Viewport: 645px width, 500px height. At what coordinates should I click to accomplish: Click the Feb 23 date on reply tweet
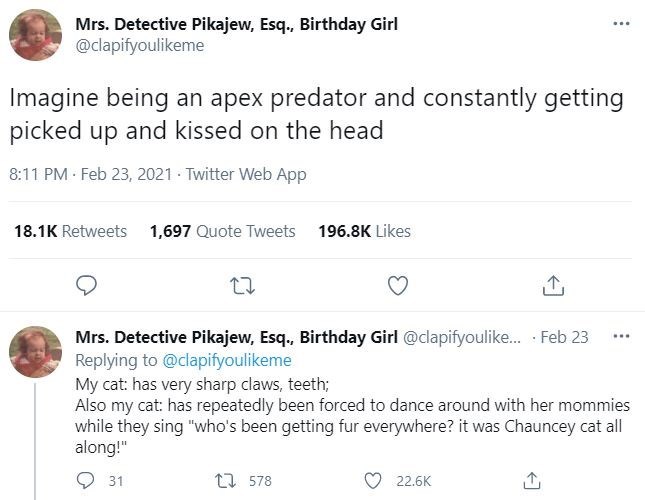pyautogui.click(x=567, y=337)
